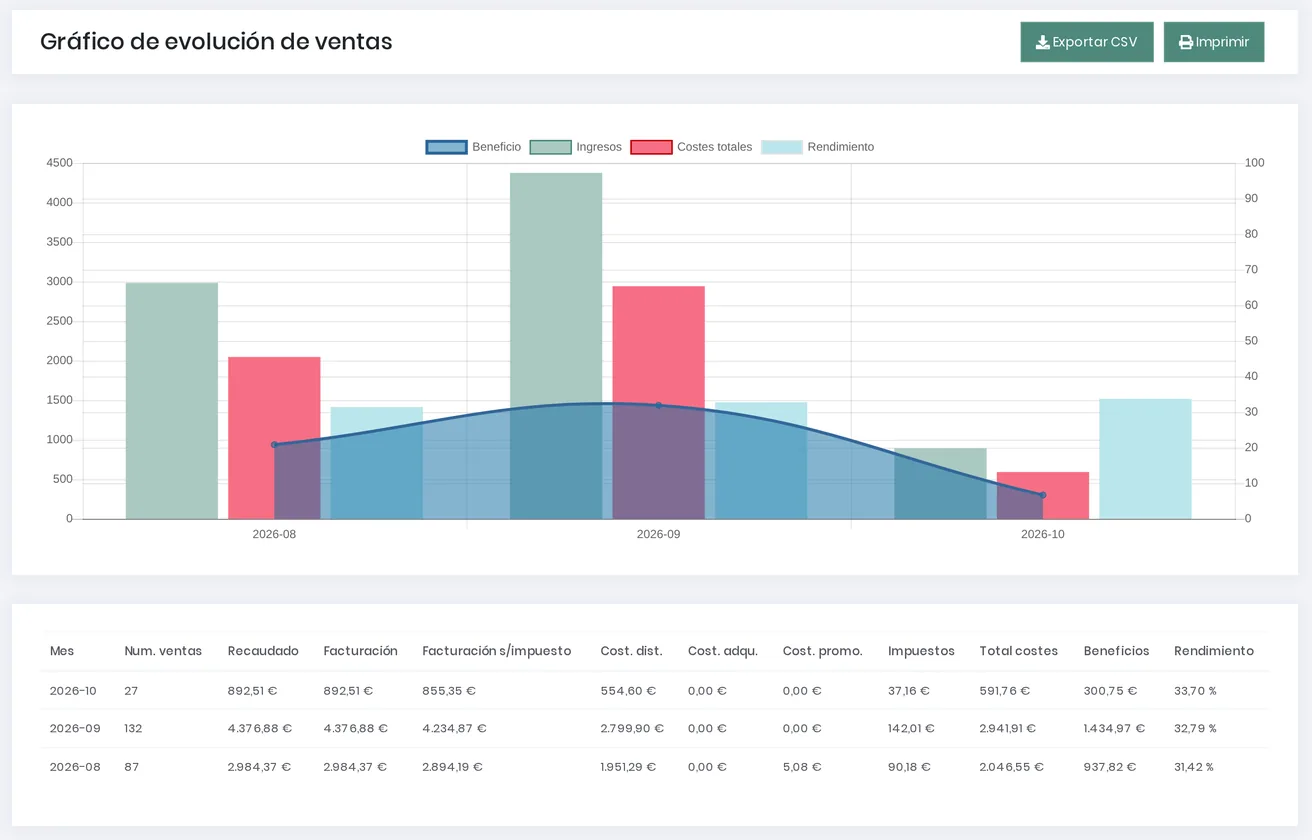Click the Mes column header

pyautogui.click(x=62, y=651)
